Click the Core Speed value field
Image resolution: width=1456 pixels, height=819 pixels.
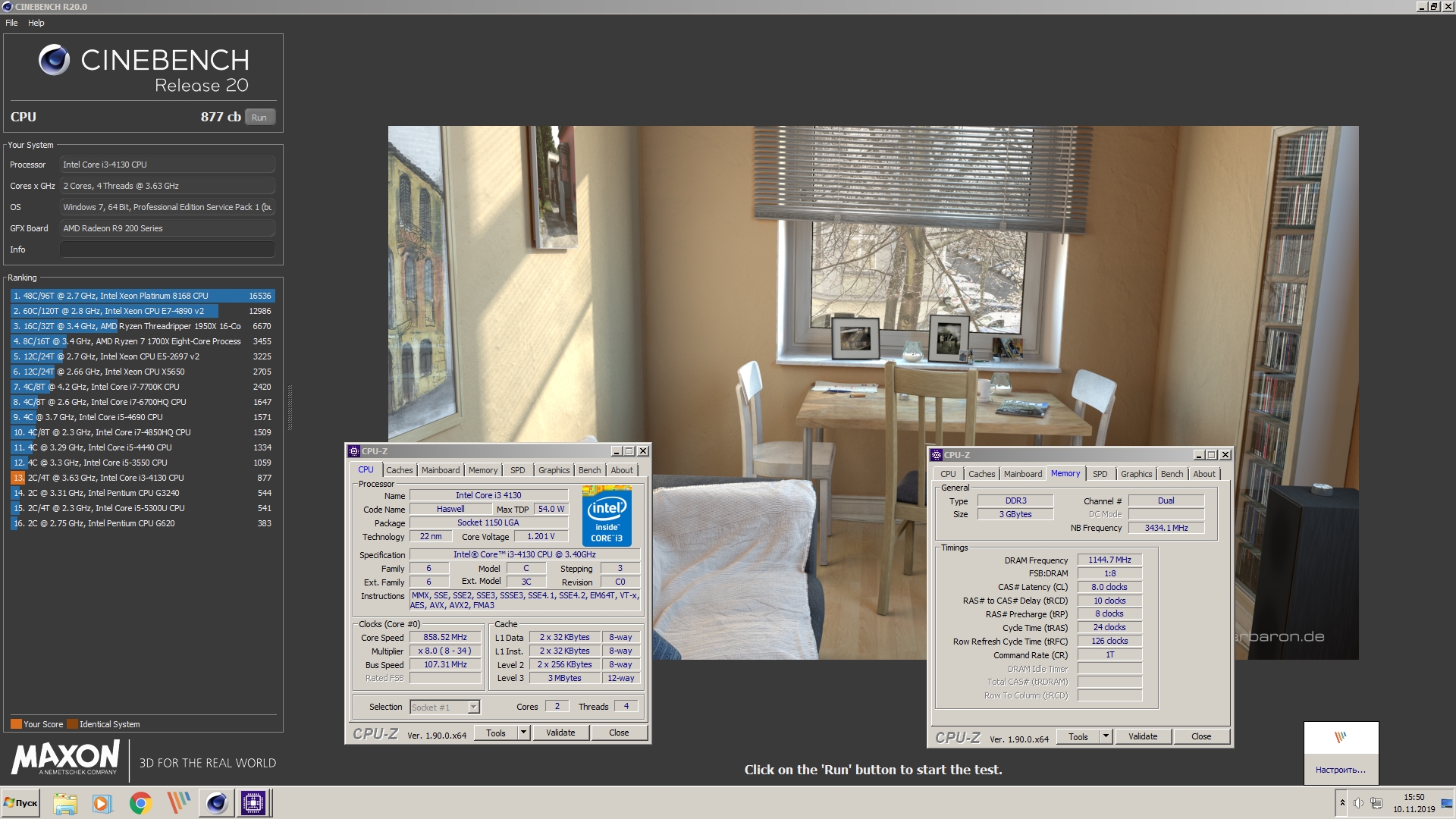coord(445,638)
